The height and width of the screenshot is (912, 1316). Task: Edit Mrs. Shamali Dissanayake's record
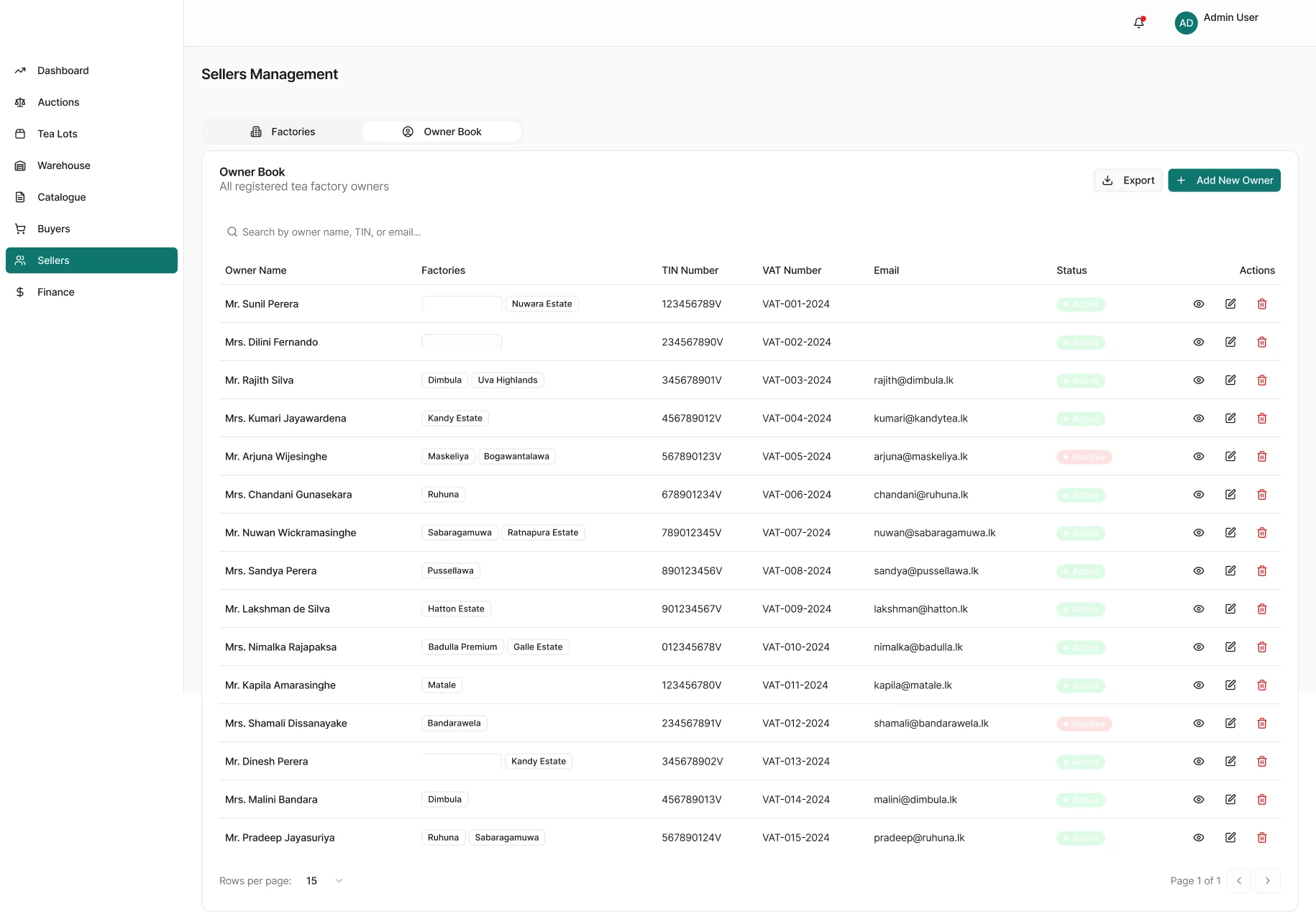click(1230, 724)
